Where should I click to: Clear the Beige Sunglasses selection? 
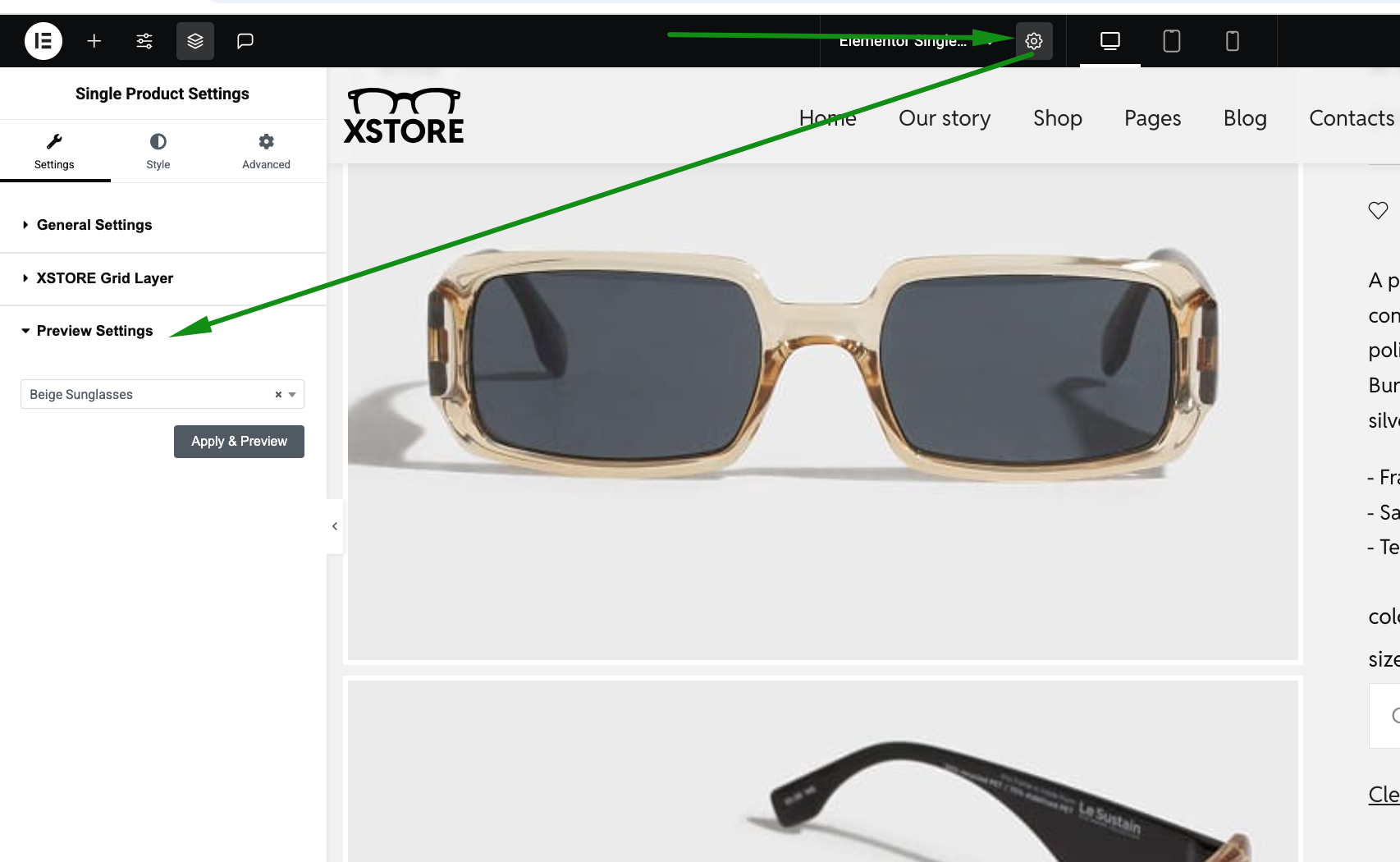click(x=278, y=395)
